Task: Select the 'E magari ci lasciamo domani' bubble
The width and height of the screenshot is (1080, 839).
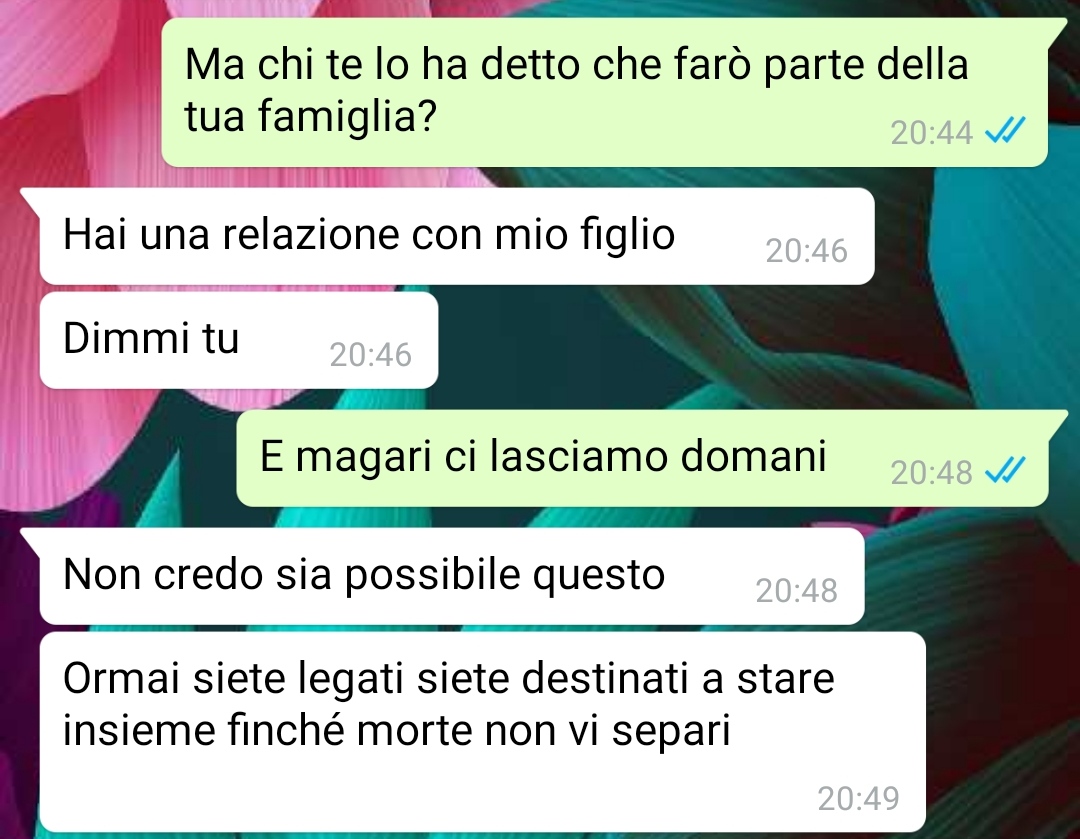Action: (x=642, y=458)
